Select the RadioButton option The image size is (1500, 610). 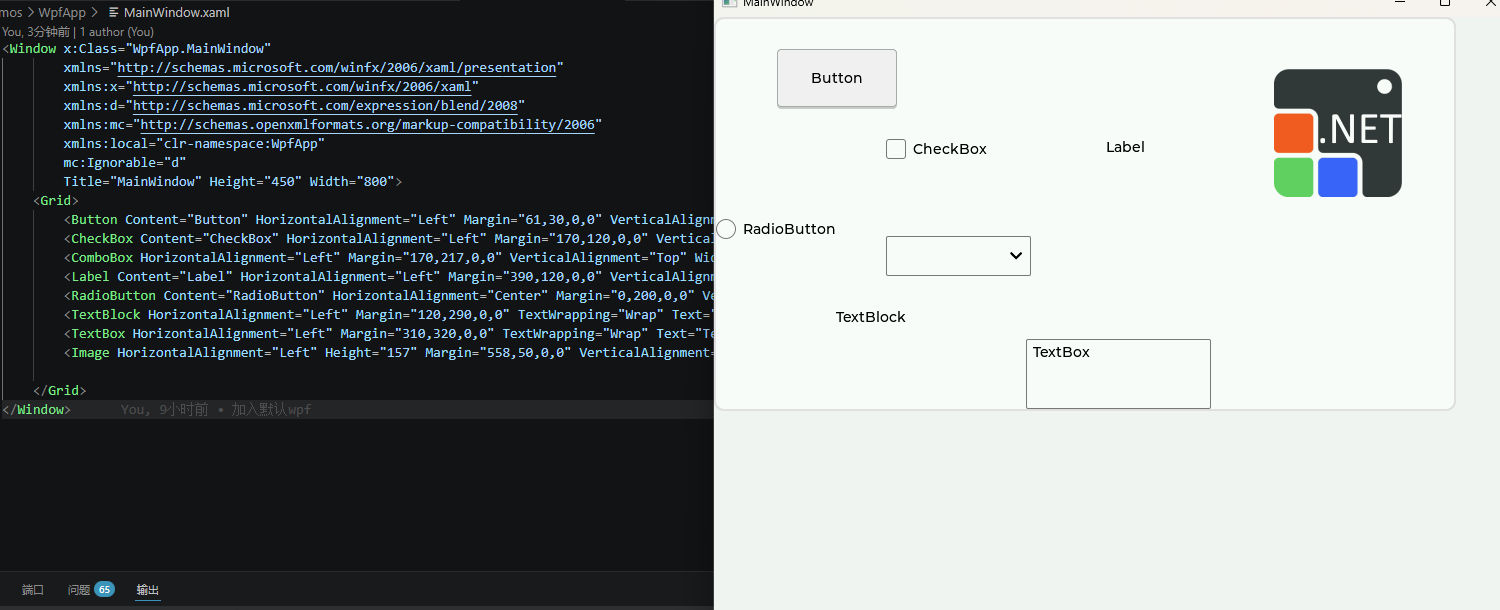click(726, 229)
